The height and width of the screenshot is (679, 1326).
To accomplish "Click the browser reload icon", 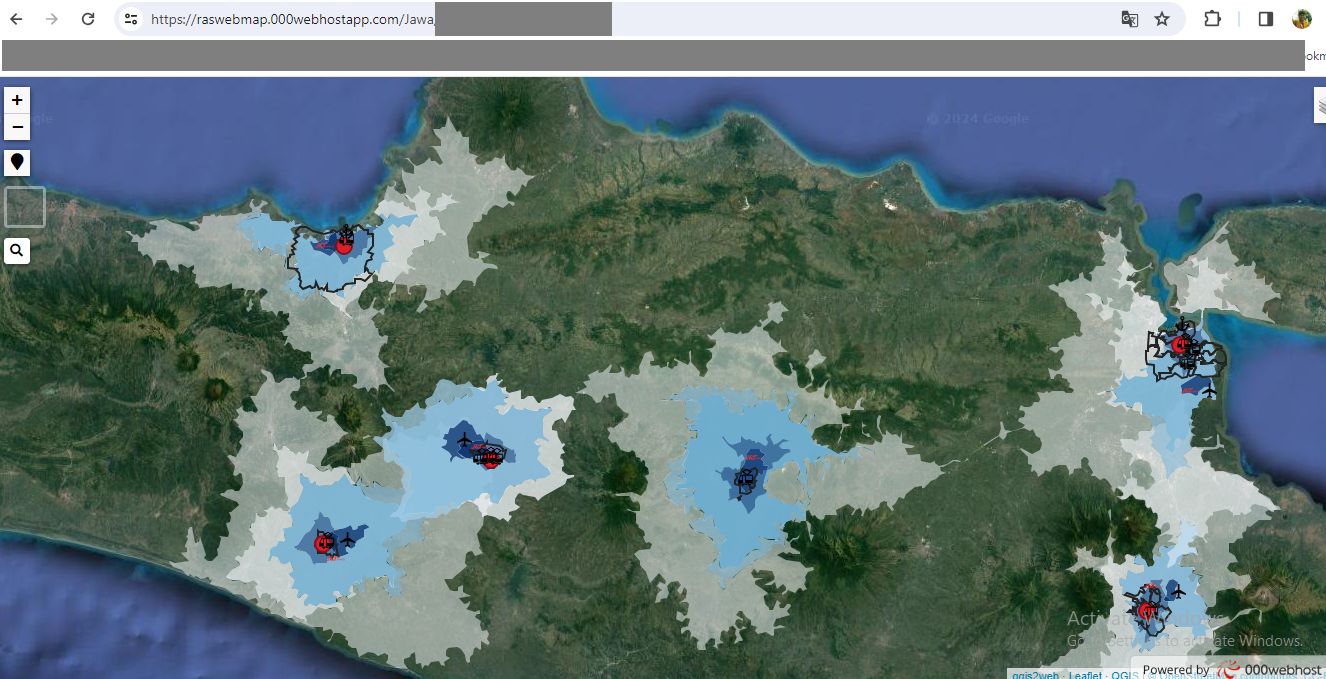I will [88, 18].
